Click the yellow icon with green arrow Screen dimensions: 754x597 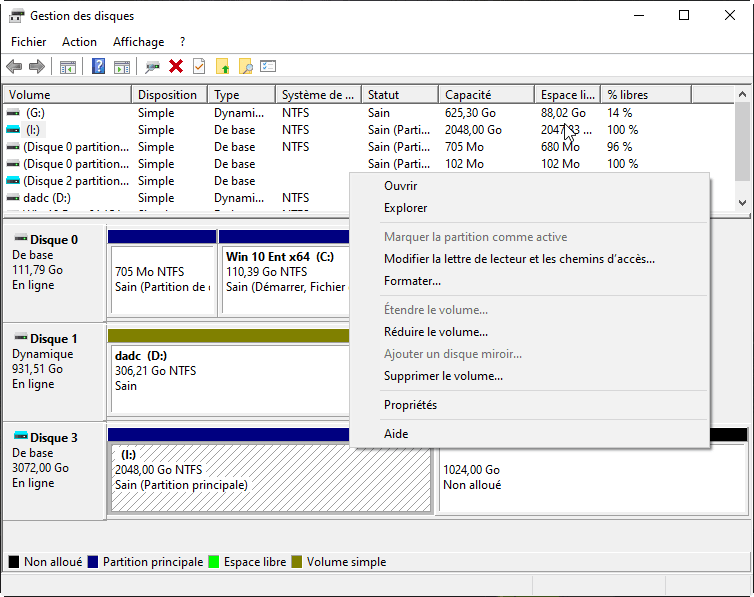click(x=223, y=67)
